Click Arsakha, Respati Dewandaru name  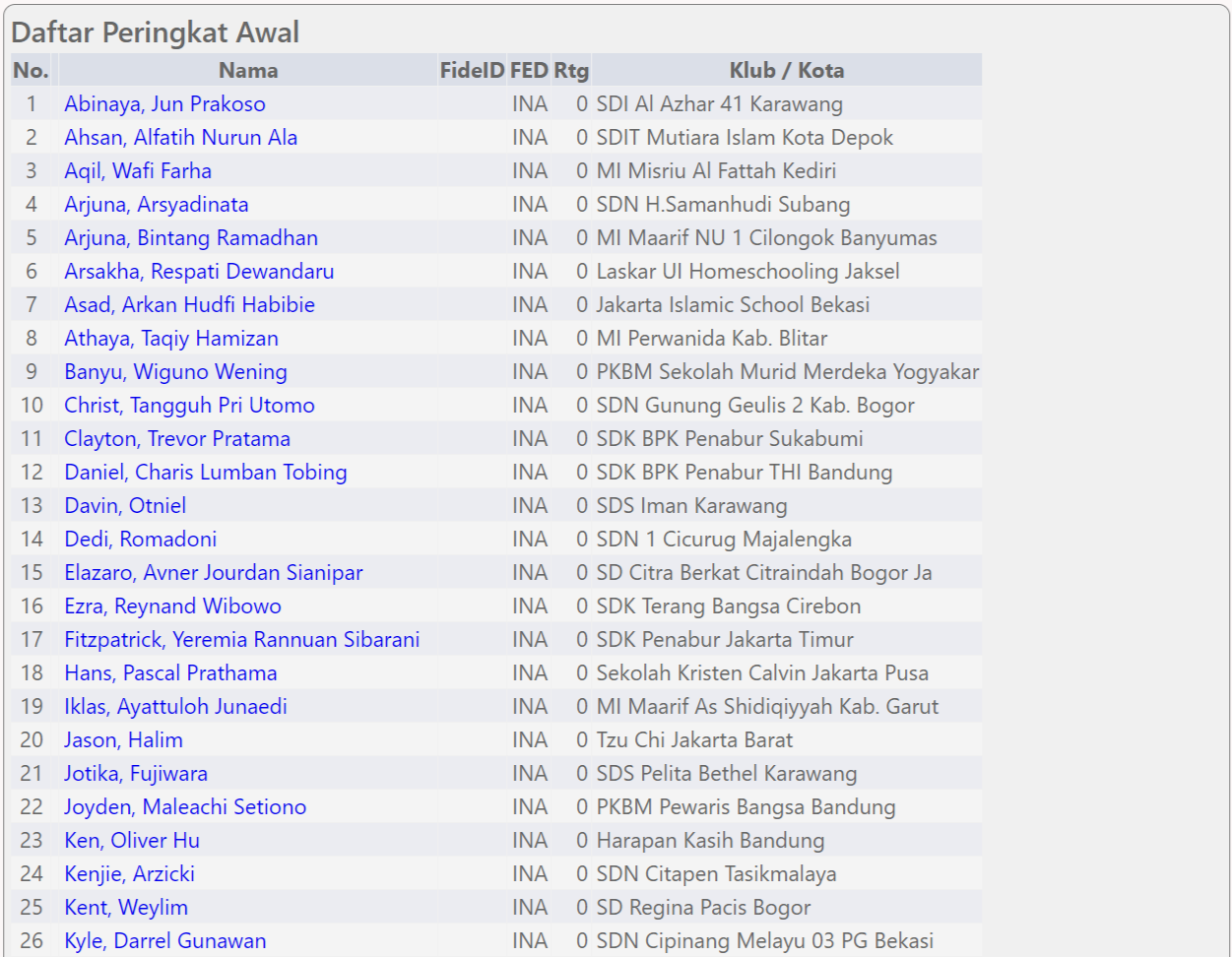(x=199, y=272)
